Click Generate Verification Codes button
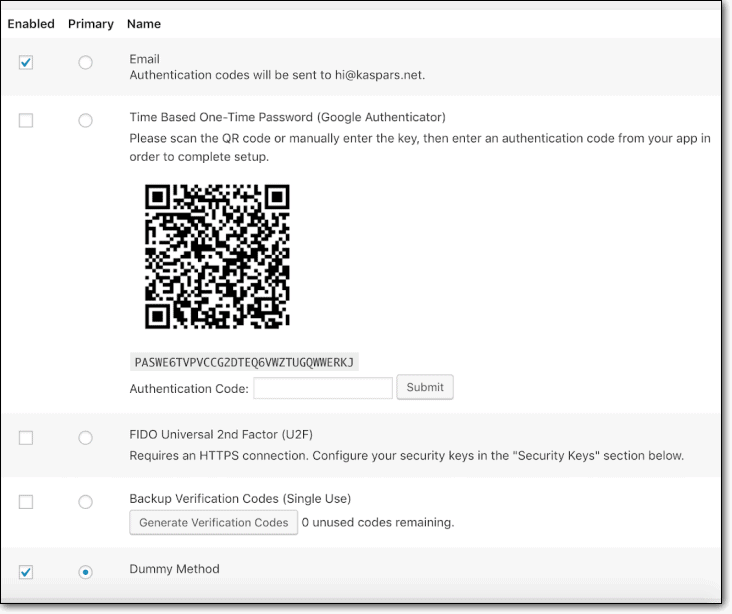 click(x=213, y=522)
